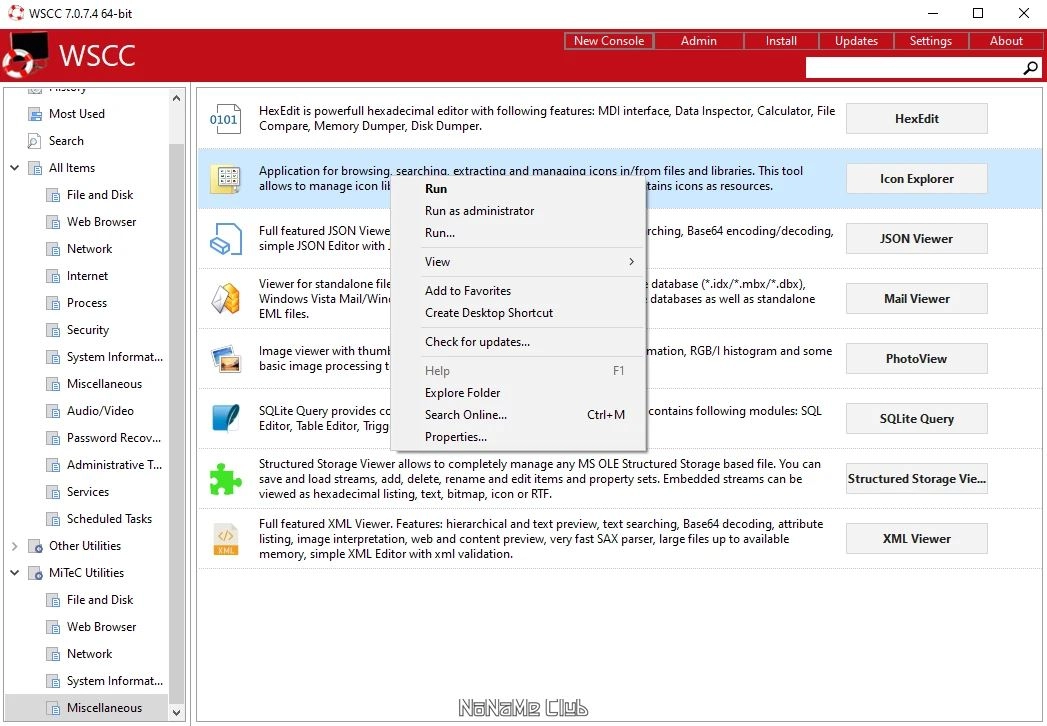
Task: Open Properties... from the context menu
Action: coord(518,437)
